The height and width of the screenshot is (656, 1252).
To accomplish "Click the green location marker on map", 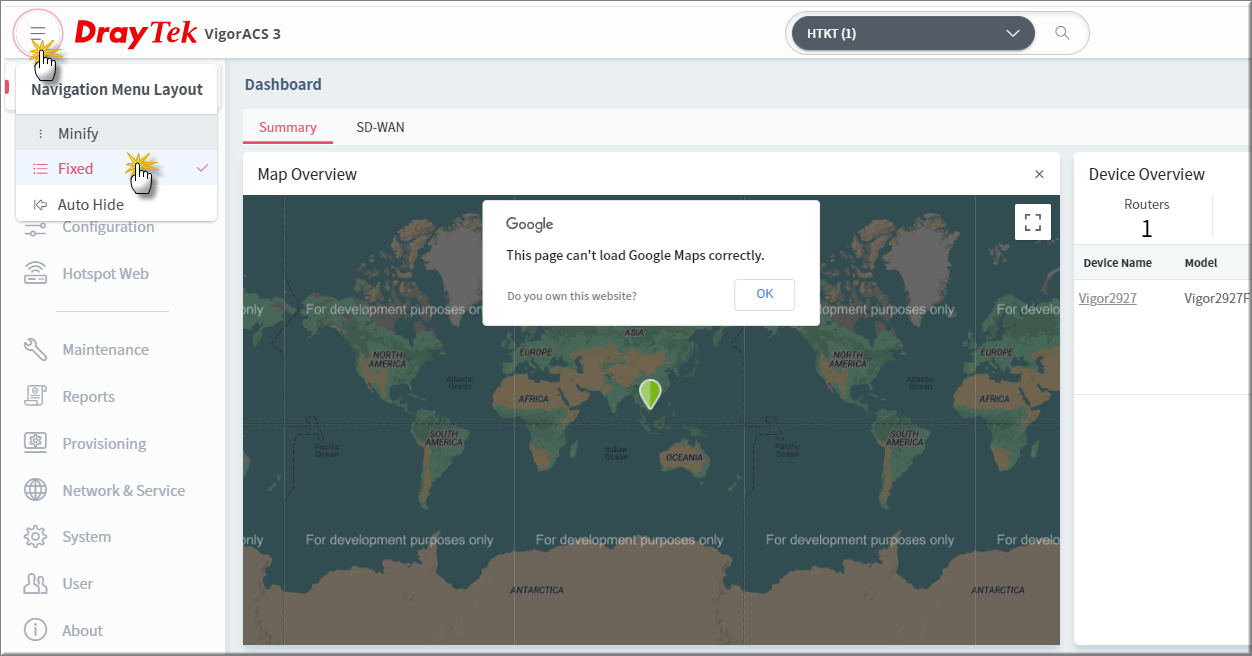I will tap(650, 394).
